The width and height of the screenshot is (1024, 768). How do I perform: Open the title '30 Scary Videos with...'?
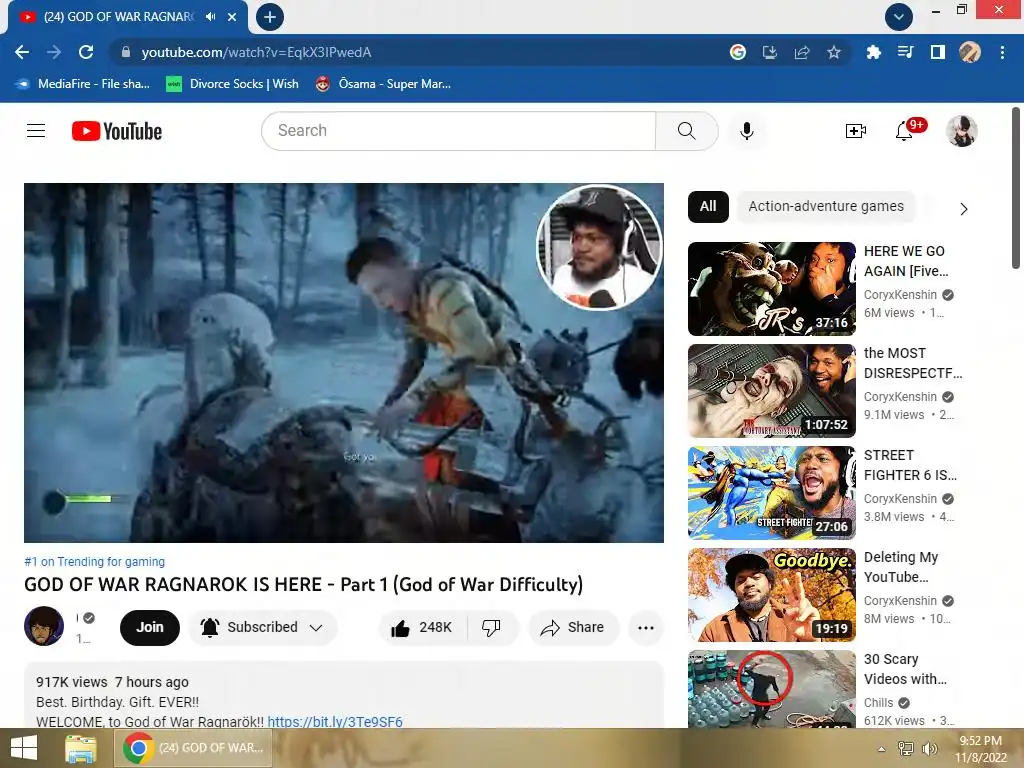tap(905, 669)
